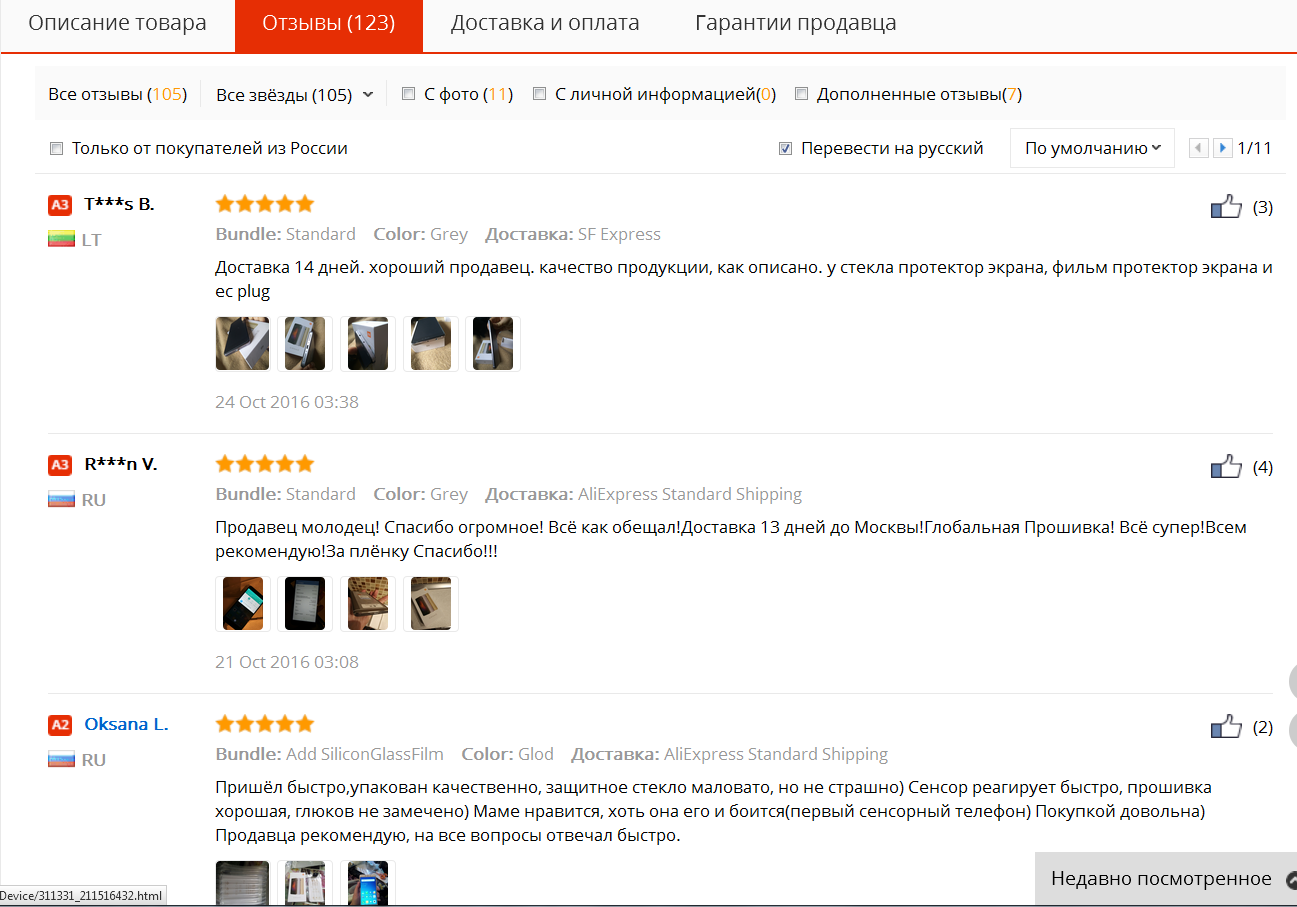Open Oksana L. profile link
The image size is (1297, 907).
point(126,724)
